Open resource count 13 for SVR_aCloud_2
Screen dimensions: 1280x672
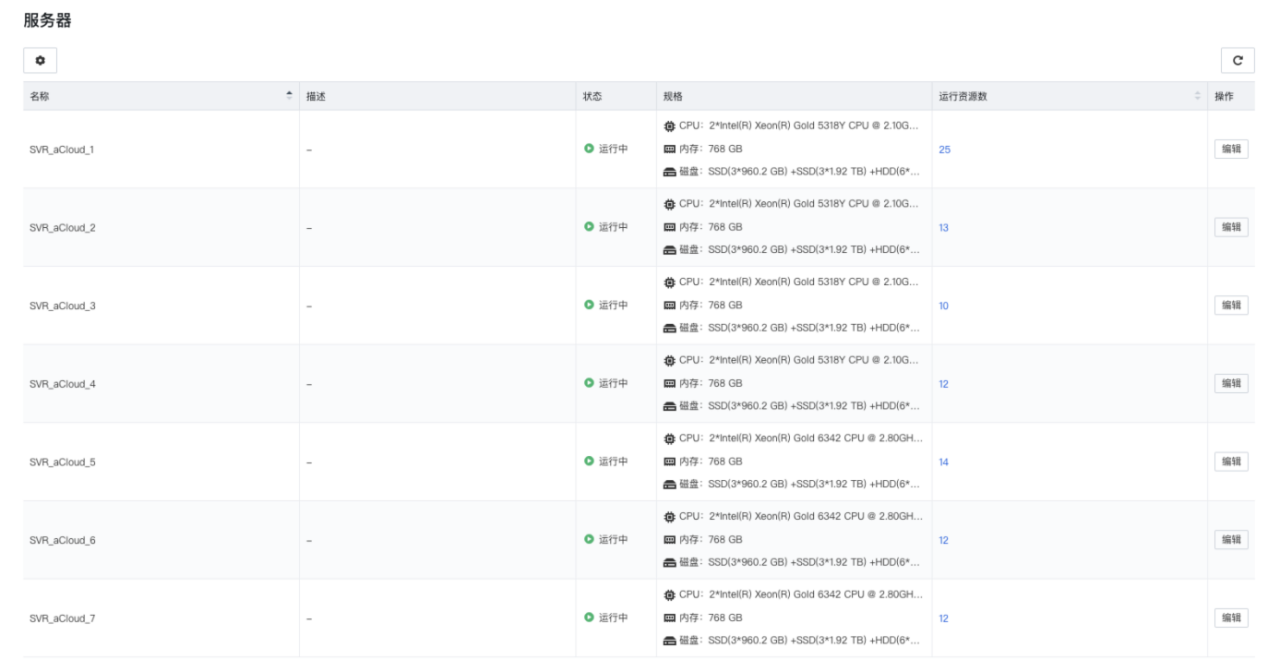943,227
